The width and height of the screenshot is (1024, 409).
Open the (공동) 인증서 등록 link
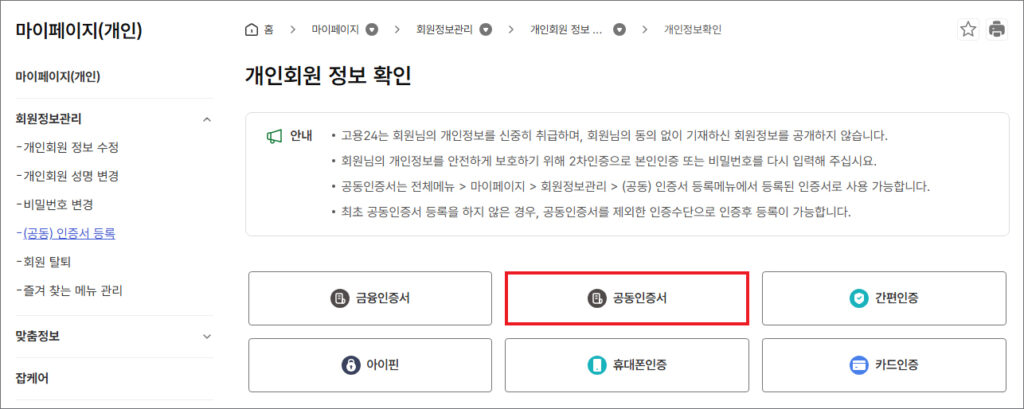pyautogui.click(x=68, y=234)
